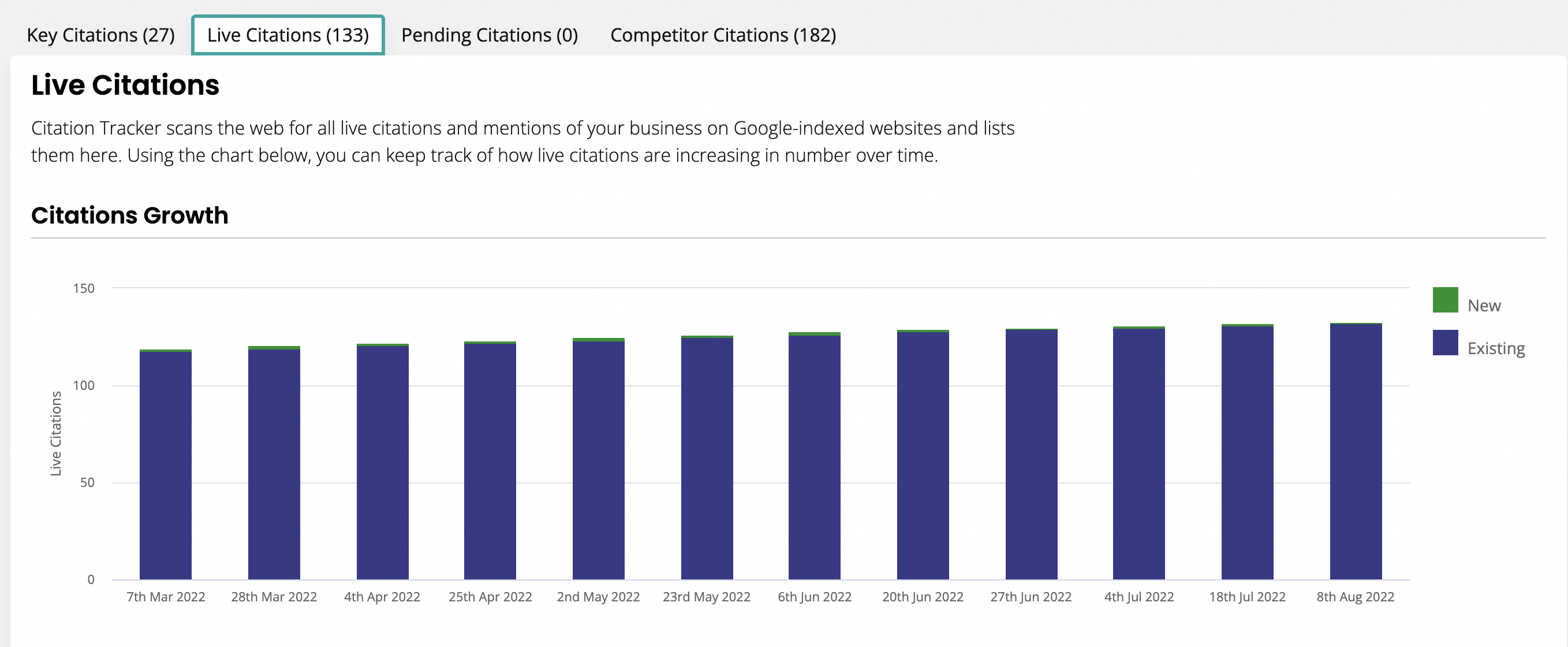Screen dimensions: 1568x647
Task: Select the 4th Apr 2022 bar
Action: (x=382, y=461)
